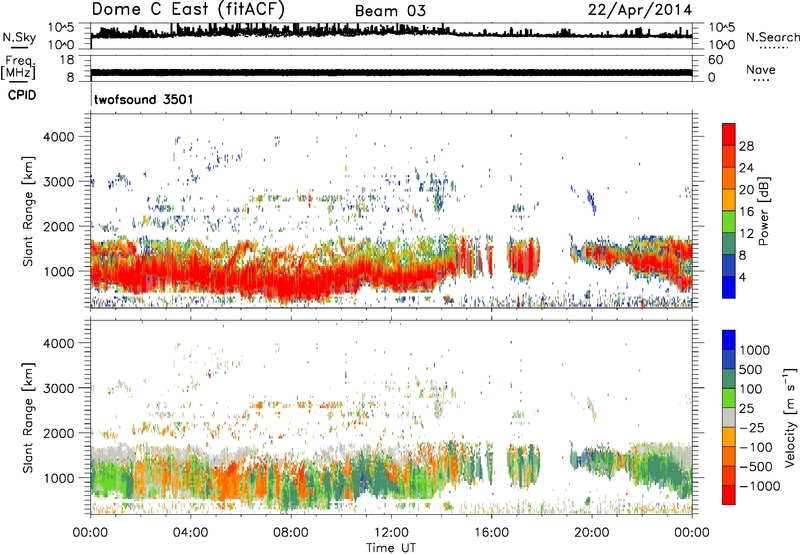Click the "16:00" time axis label
The image size is (800, 554).
coord(491,533)
